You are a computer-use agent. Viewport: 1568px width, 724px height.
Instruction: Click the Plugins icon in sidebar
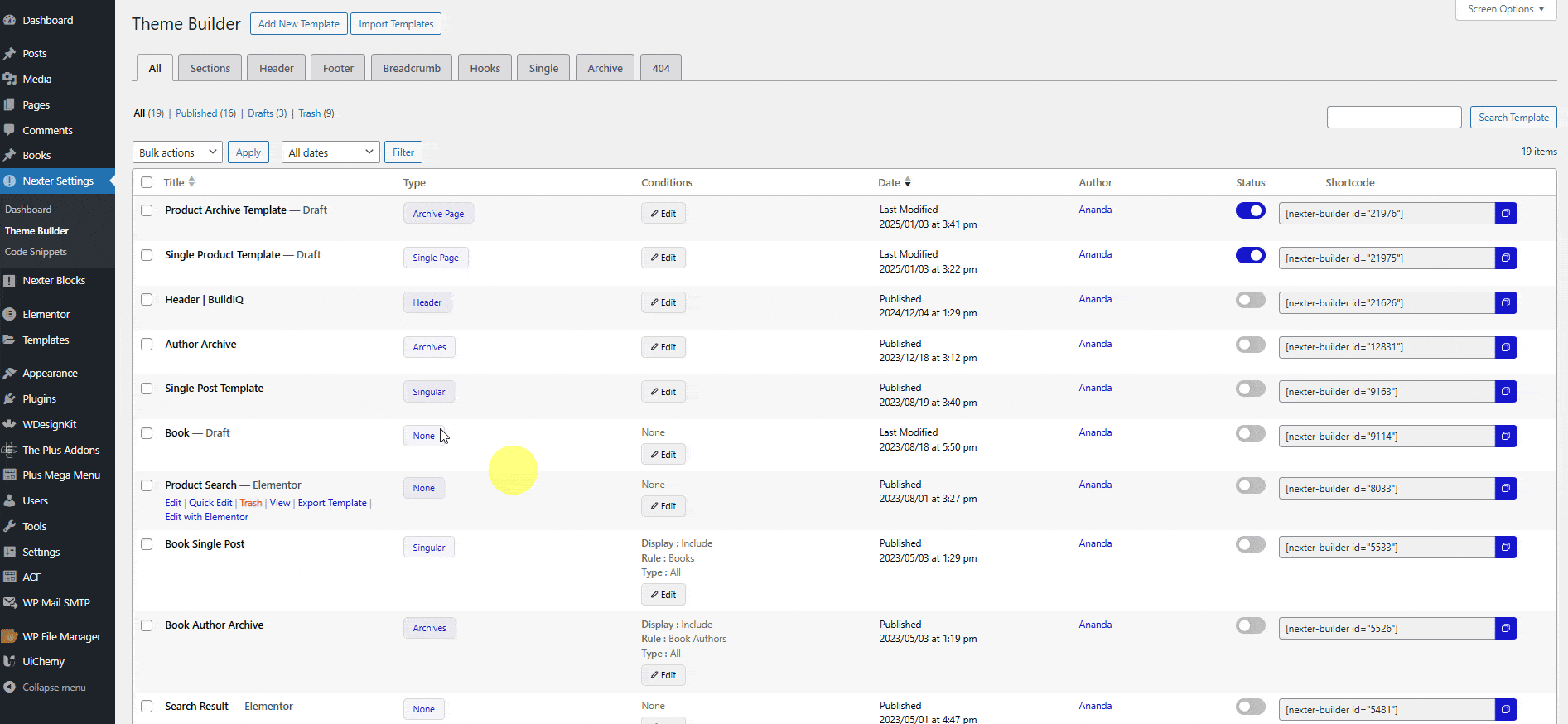[10, 398]
